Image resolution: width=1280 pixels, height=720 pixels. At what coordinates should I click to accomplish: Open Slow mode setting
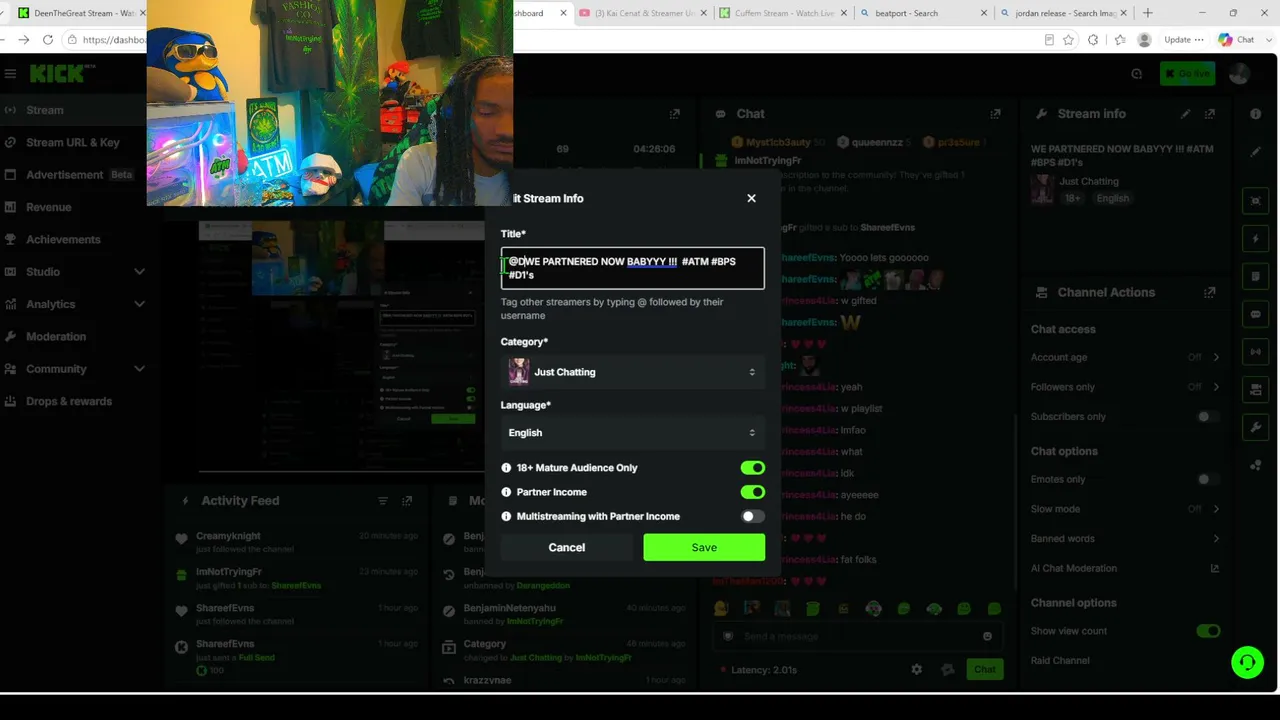(x=1125, y=509)
